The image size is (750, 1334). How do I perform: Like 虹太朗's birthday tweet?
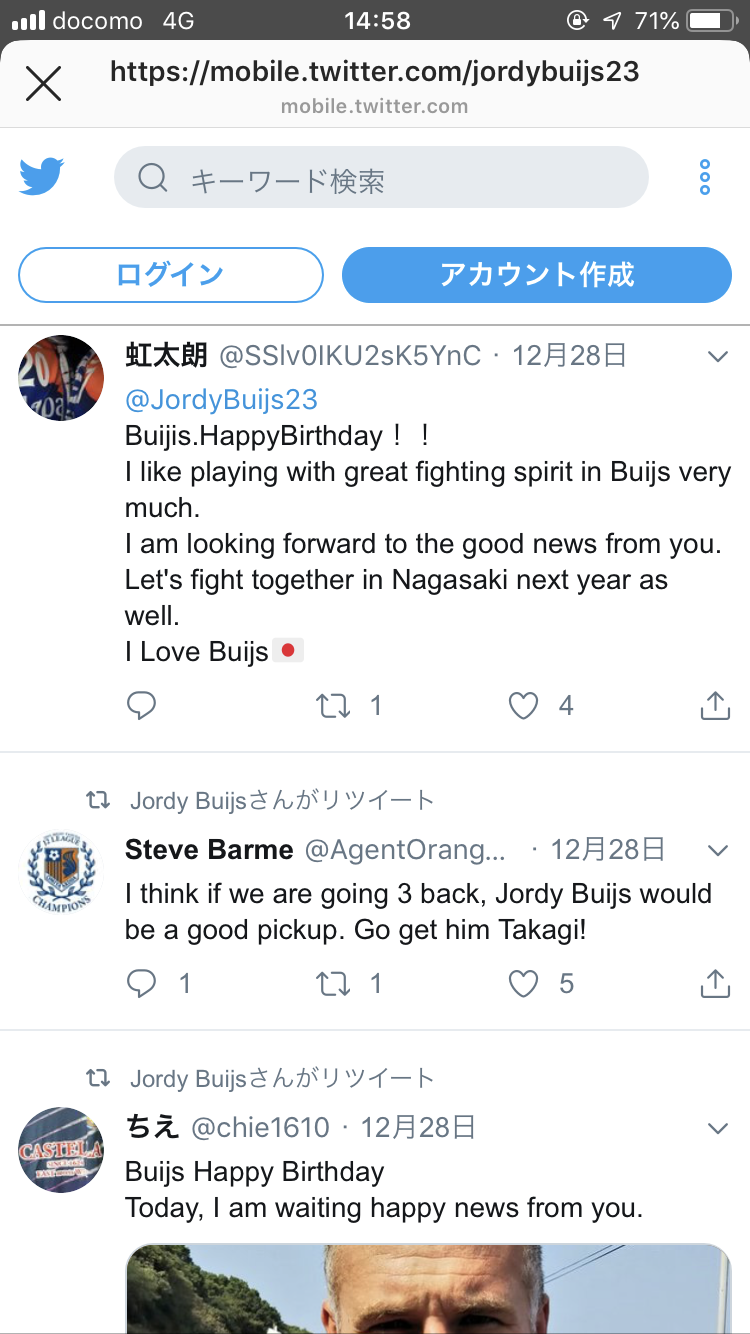click(524, 706)
